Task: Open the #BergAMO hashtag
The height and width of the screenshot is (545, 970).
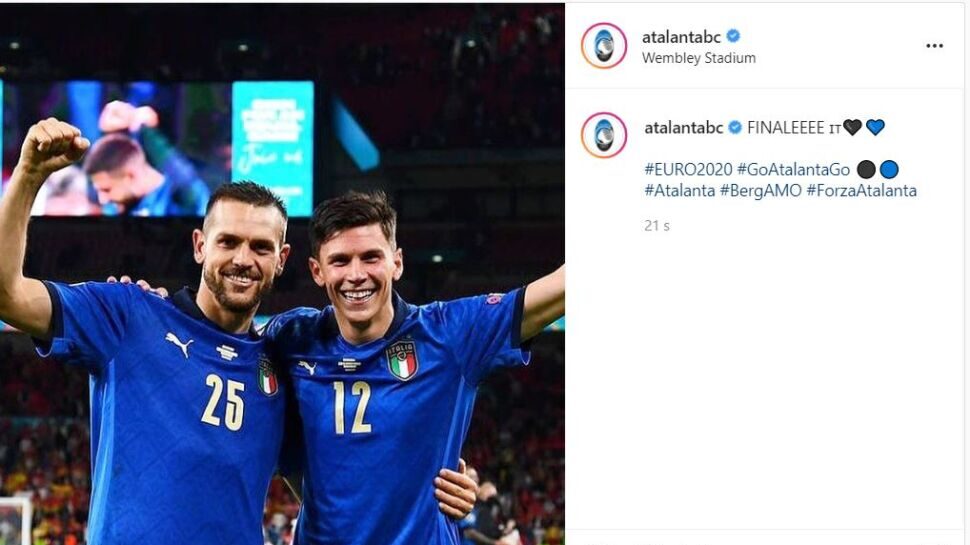Action: pos(761,191)
